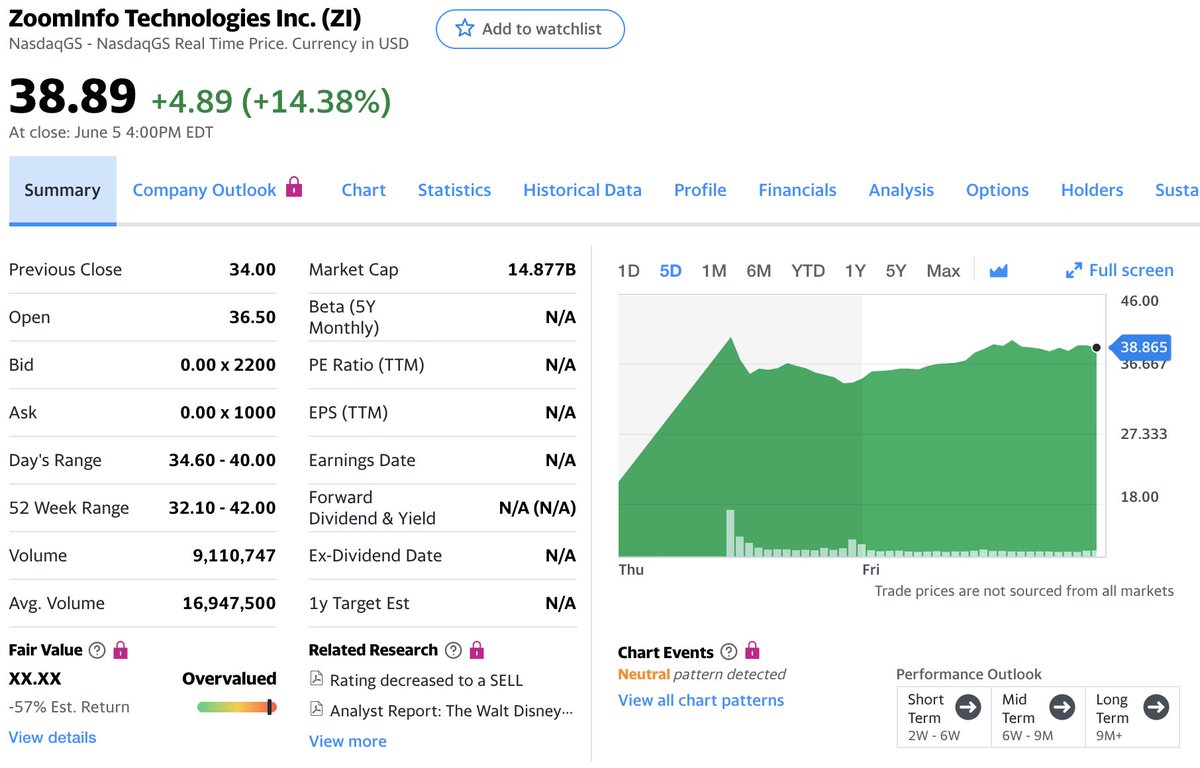The width and height of the screenshot is (1200, 768).
Task: Click the Day's Range value 34.60 - 40.00
Action: (x=222, y=460)
